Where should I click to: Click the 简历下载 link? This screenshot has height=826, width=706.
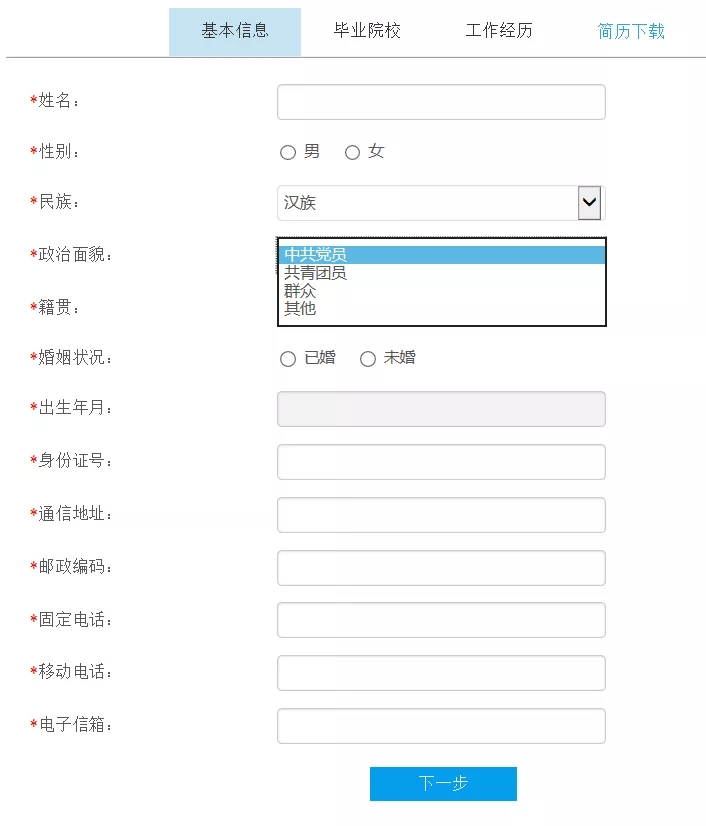[631, 31]
